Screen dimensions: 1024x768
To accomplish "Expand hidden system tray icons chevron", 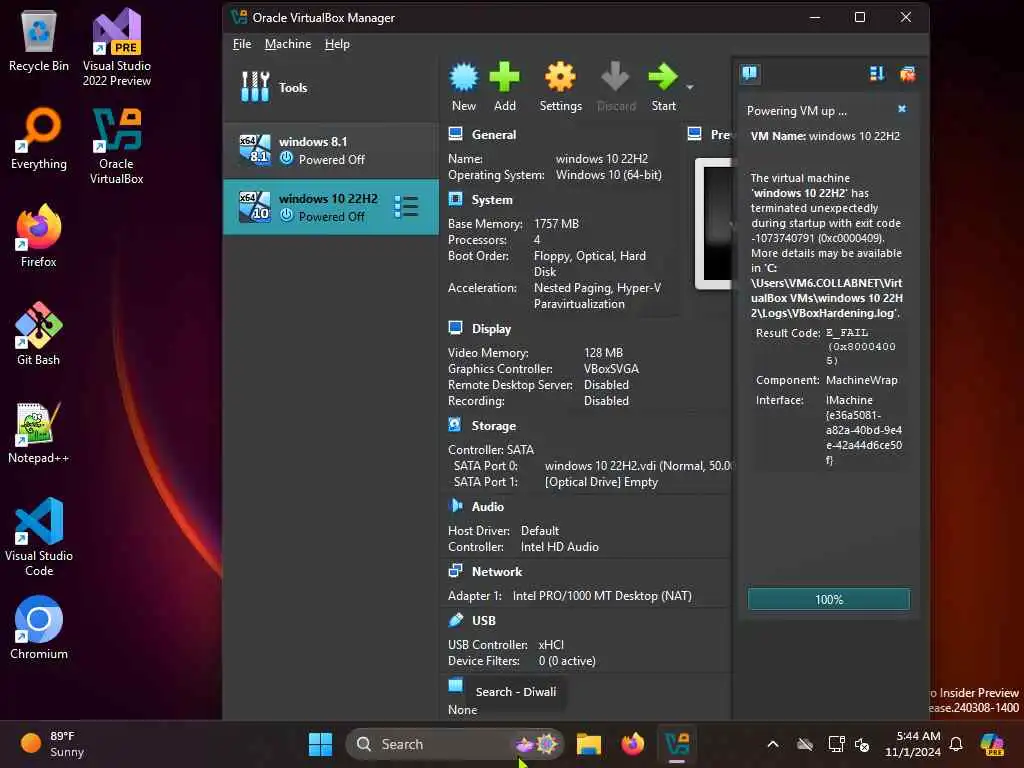I will coord(773,744).
